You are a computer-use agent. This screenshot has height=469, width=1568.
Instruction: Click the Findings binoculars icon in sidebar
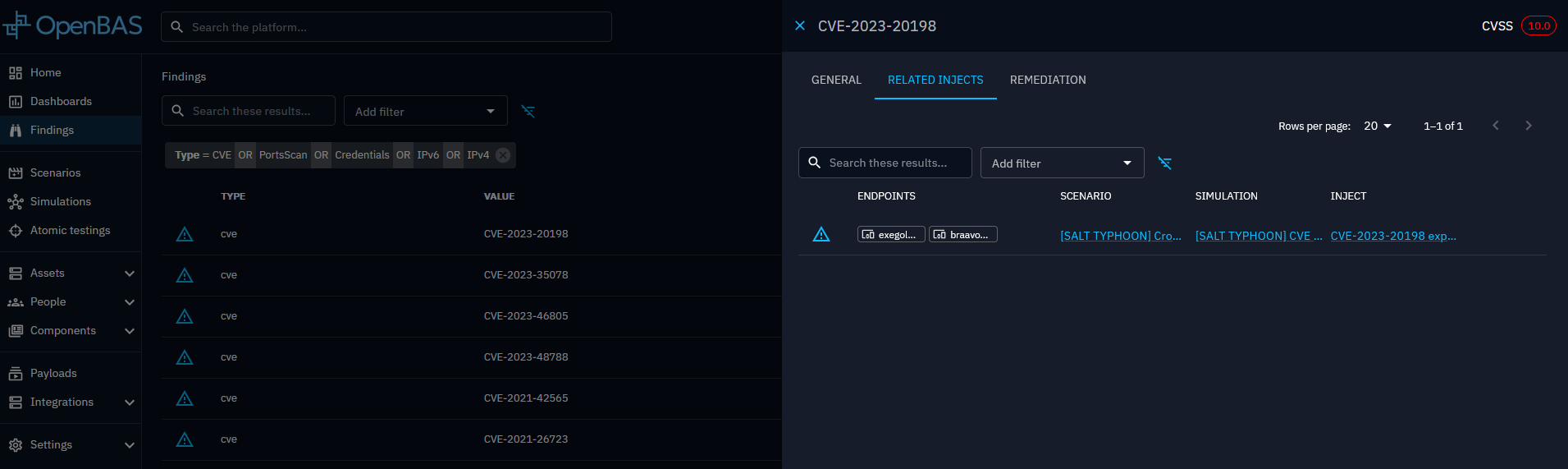point(16,131)
